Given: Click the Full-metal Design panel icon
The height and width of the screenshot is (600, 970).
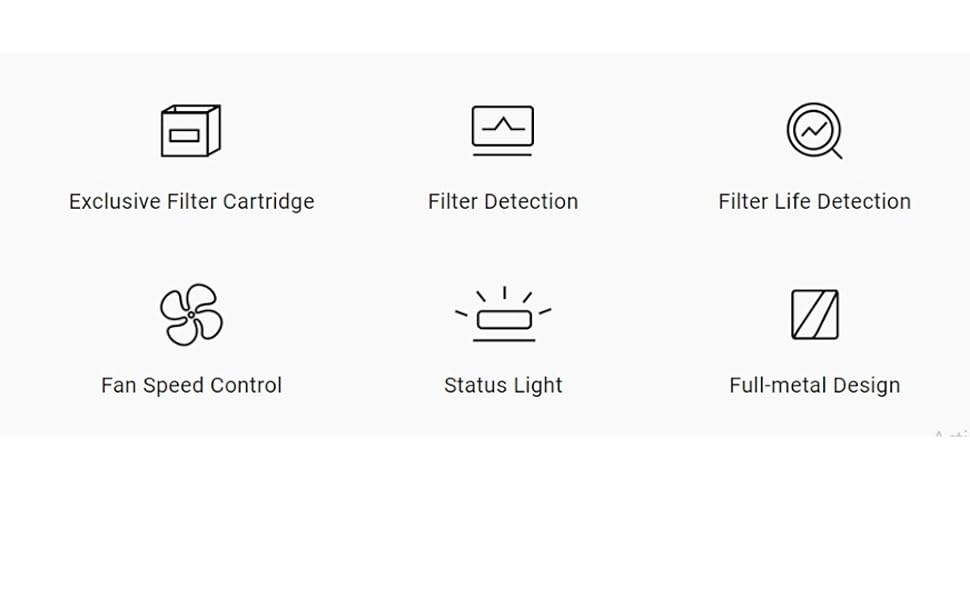Looking at the screenshot, I should 815,315.
